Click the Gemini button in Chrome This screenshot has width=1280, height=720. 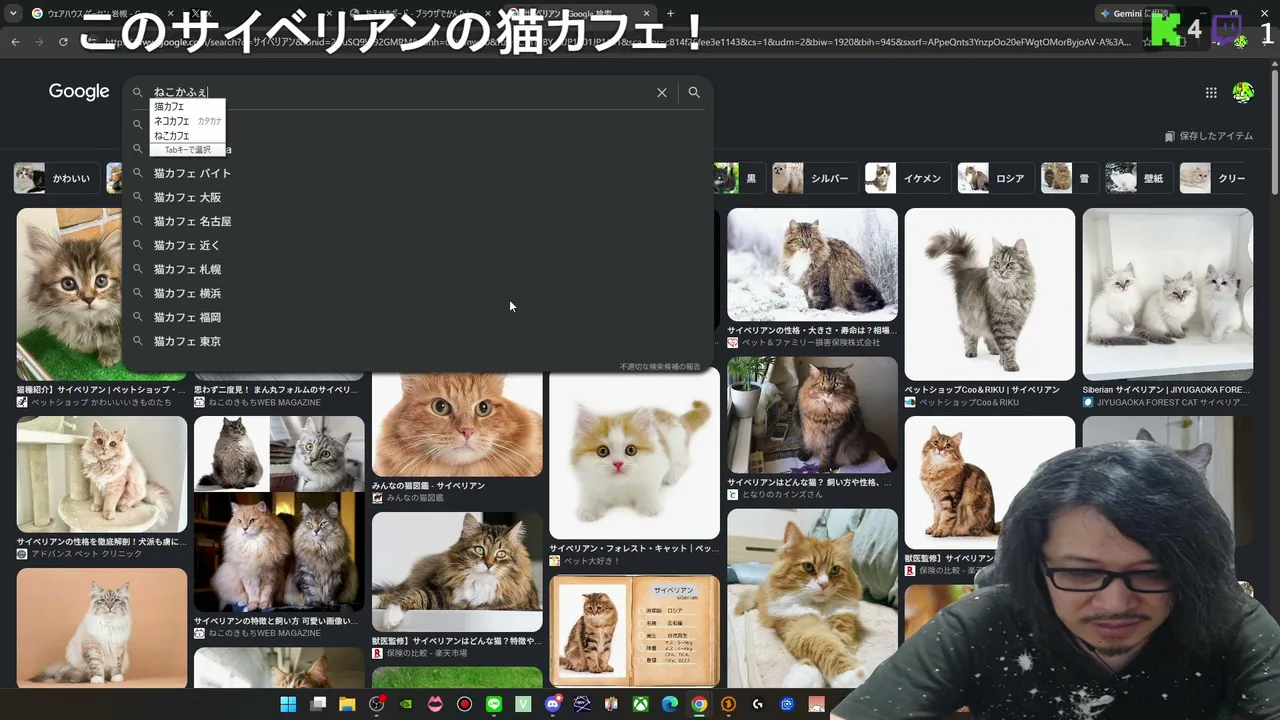(1134, 14)
